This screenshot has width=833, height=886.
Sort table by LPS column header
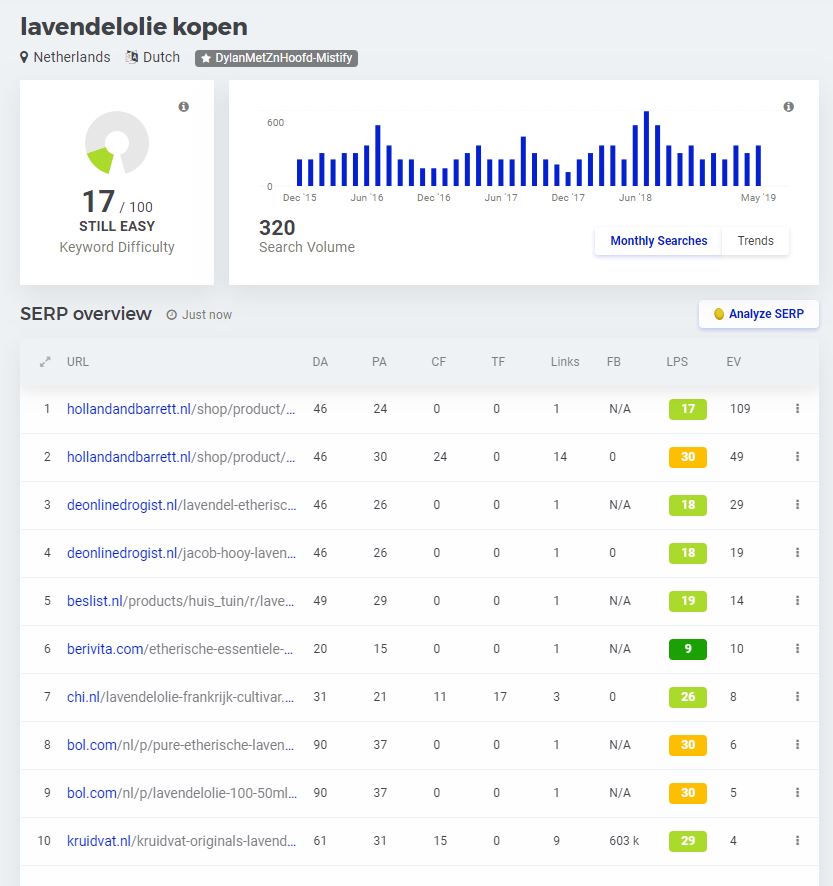[x=677, y=362]
